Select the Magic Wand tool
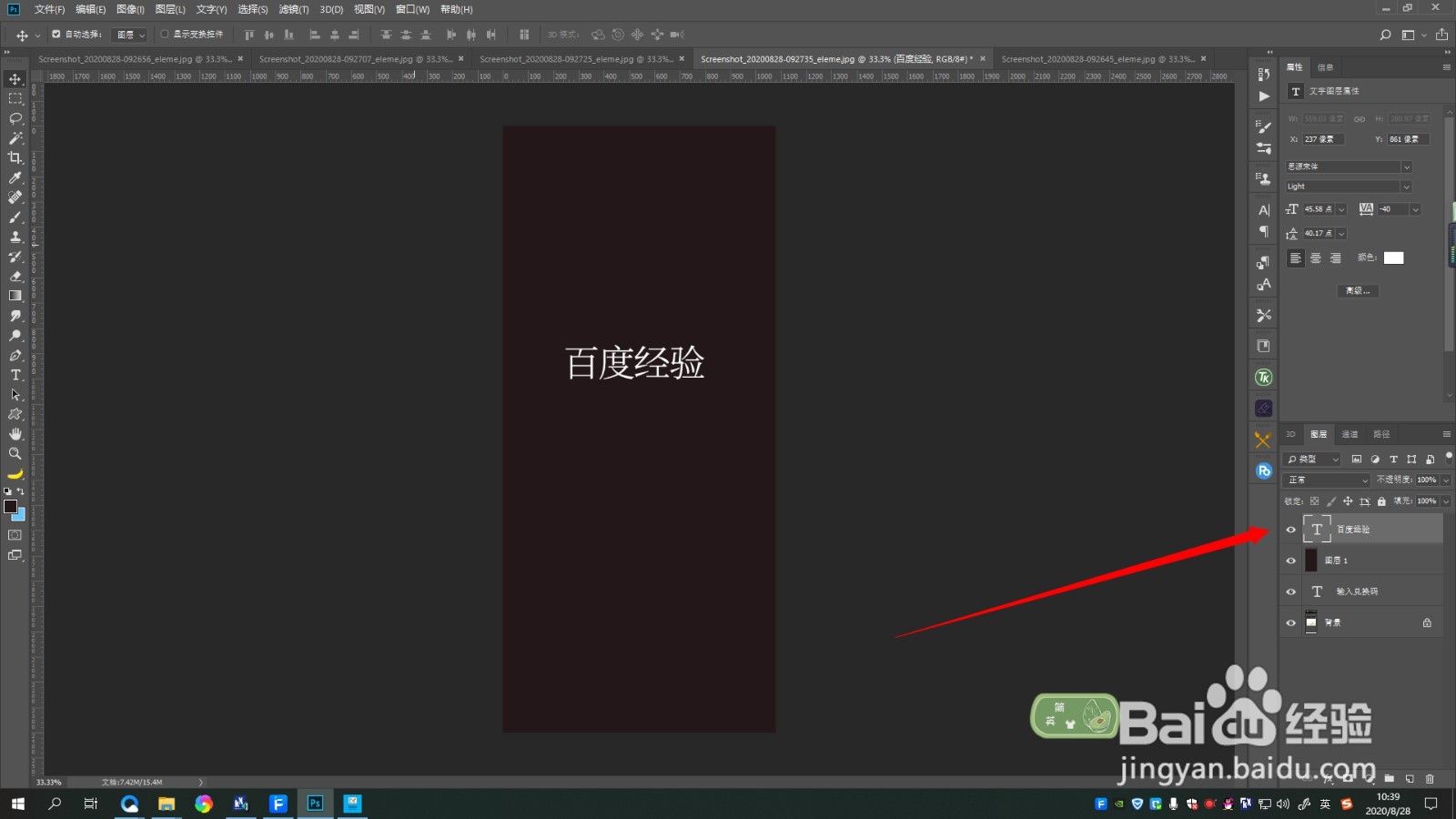1456x819 pixels. (15, 138)
